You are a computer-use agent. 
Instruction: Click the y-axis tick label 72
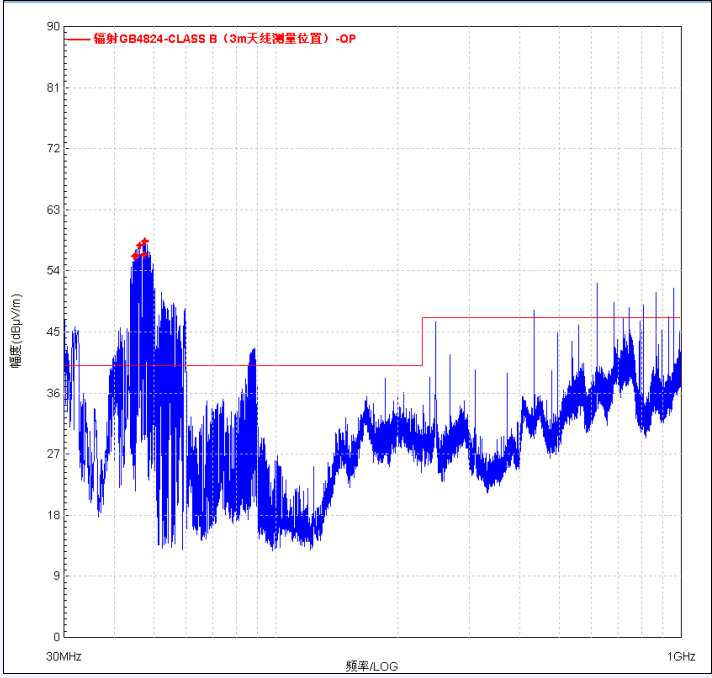53,148
